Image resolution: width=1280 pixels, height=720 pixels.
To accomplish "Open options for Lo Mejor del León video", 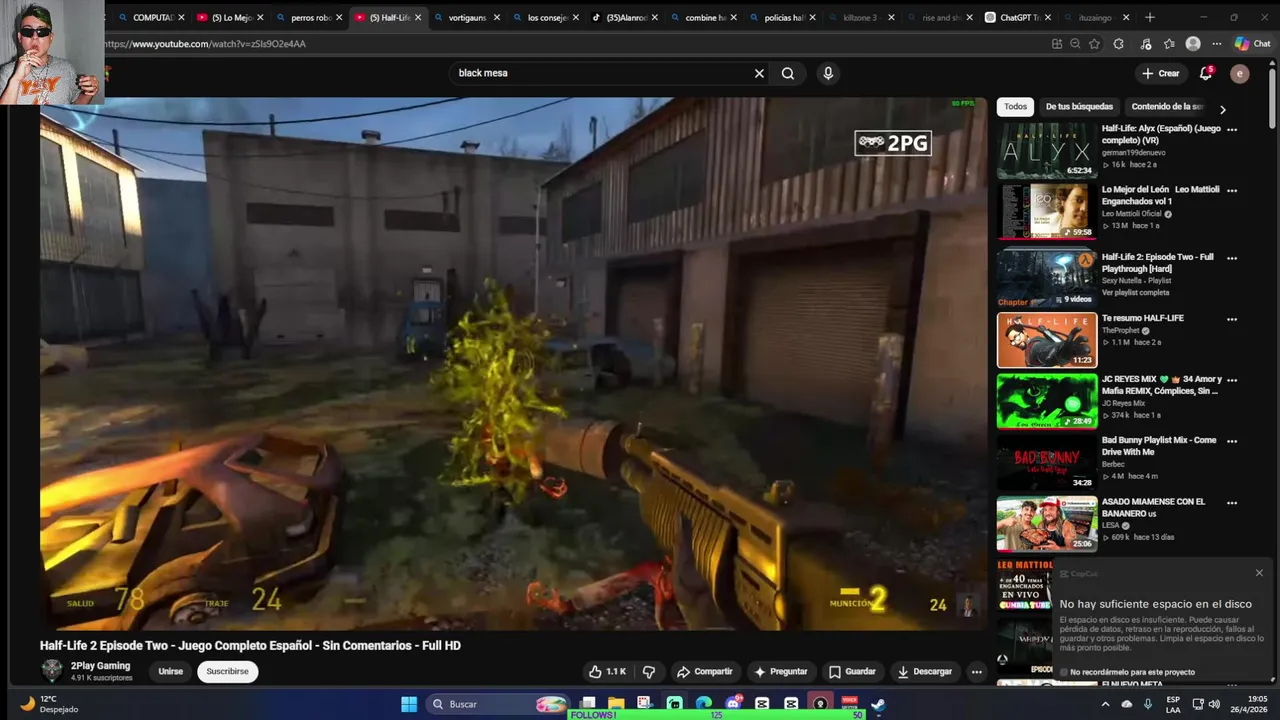I will point(1232,190).
